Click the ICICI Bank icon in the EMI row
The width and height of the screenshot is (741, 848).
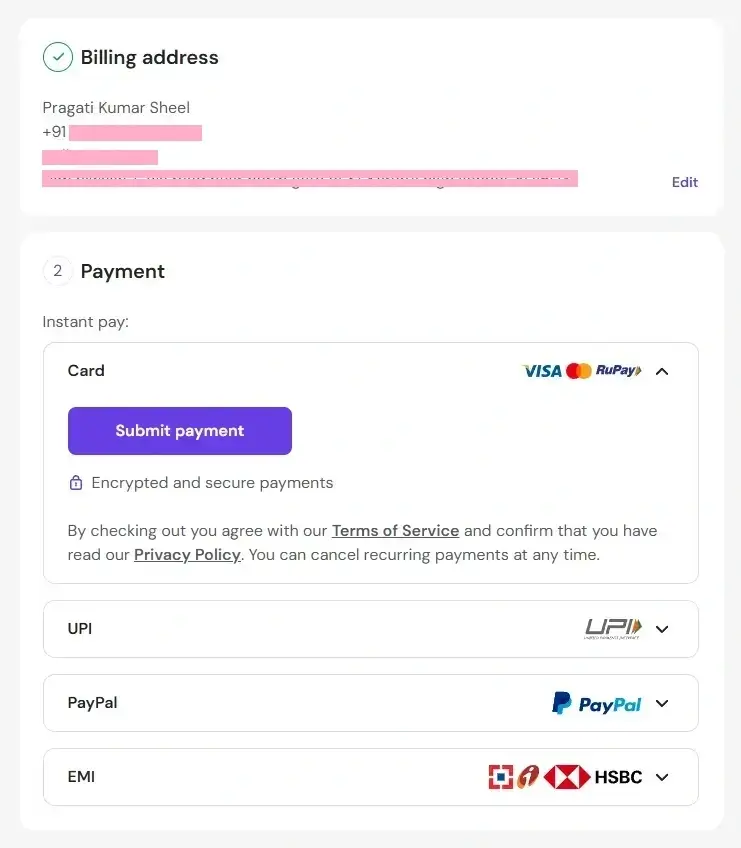(525, 777)
